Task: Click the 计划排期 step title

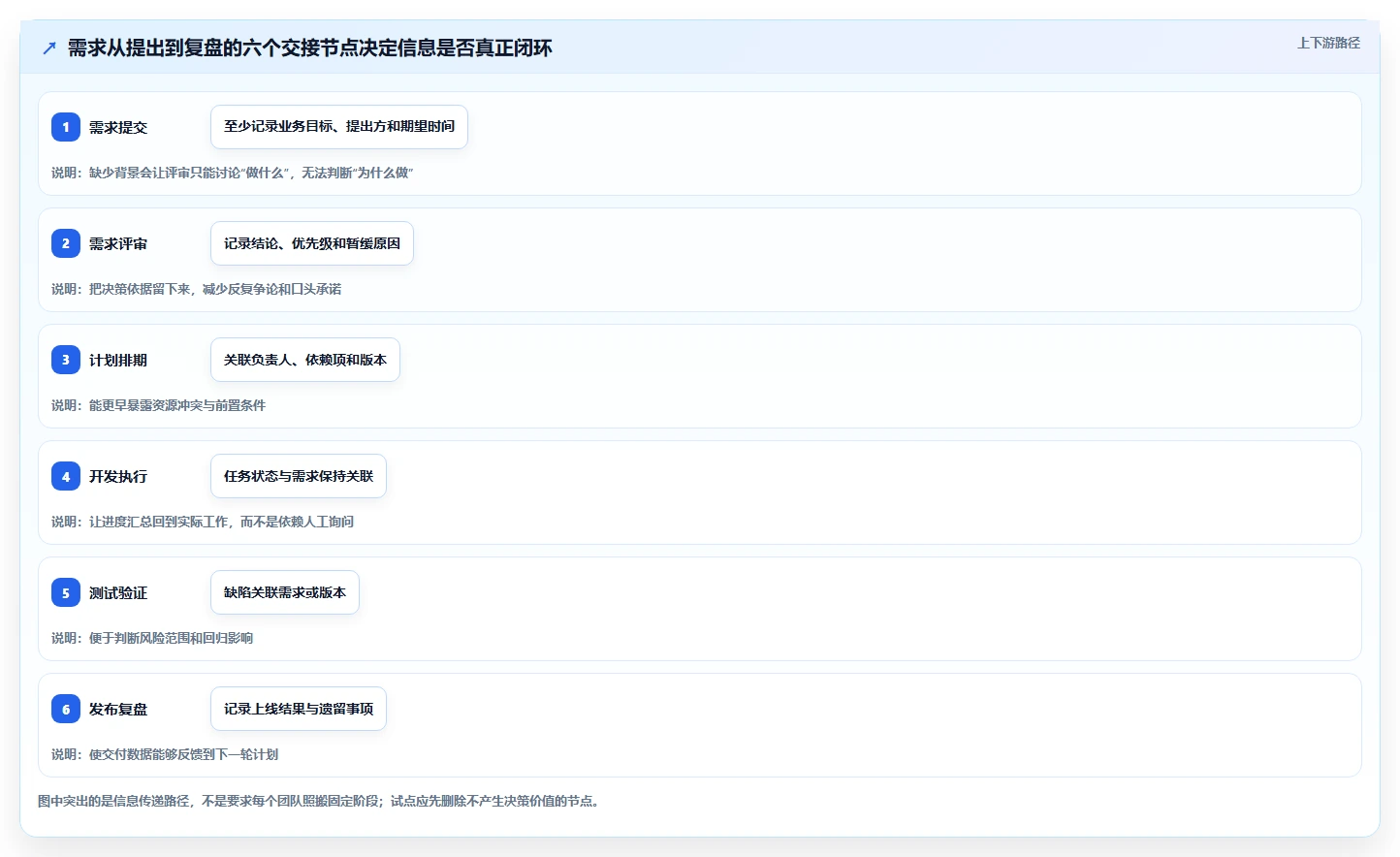Action: click(118, 360)
